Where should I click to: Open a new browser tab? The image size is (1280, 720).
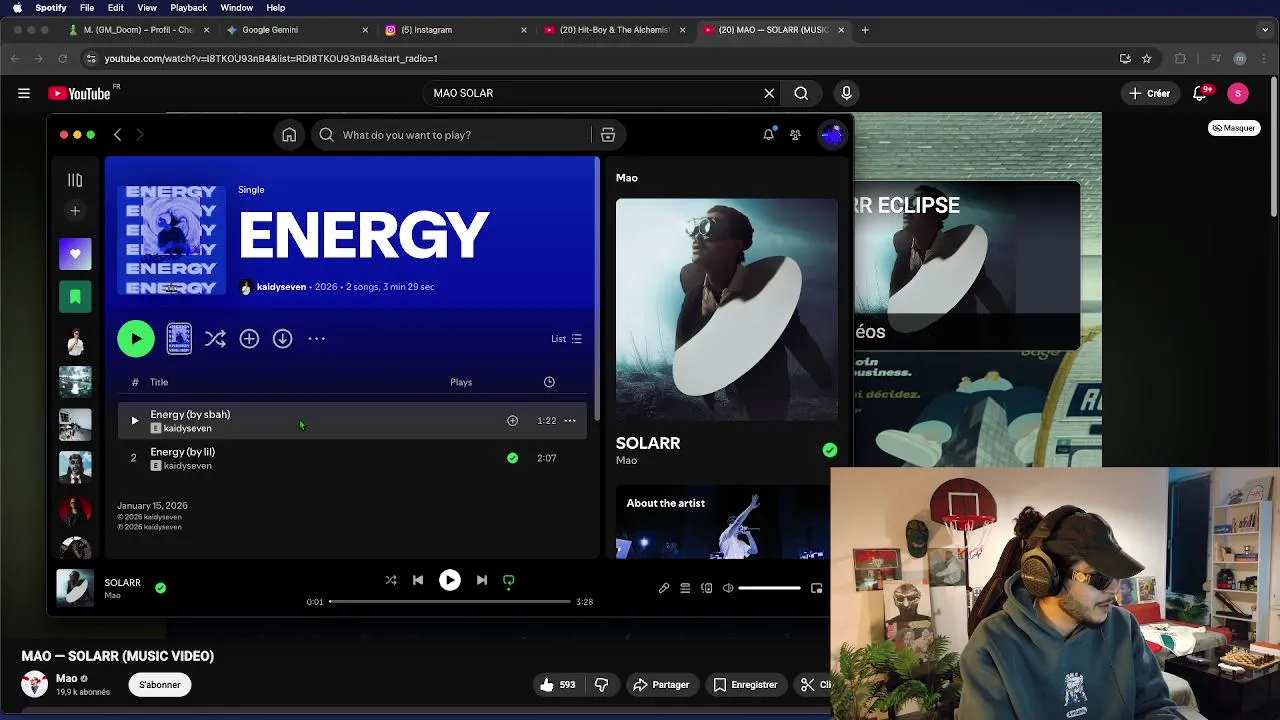pyautogui.click(x=865, y=30)
